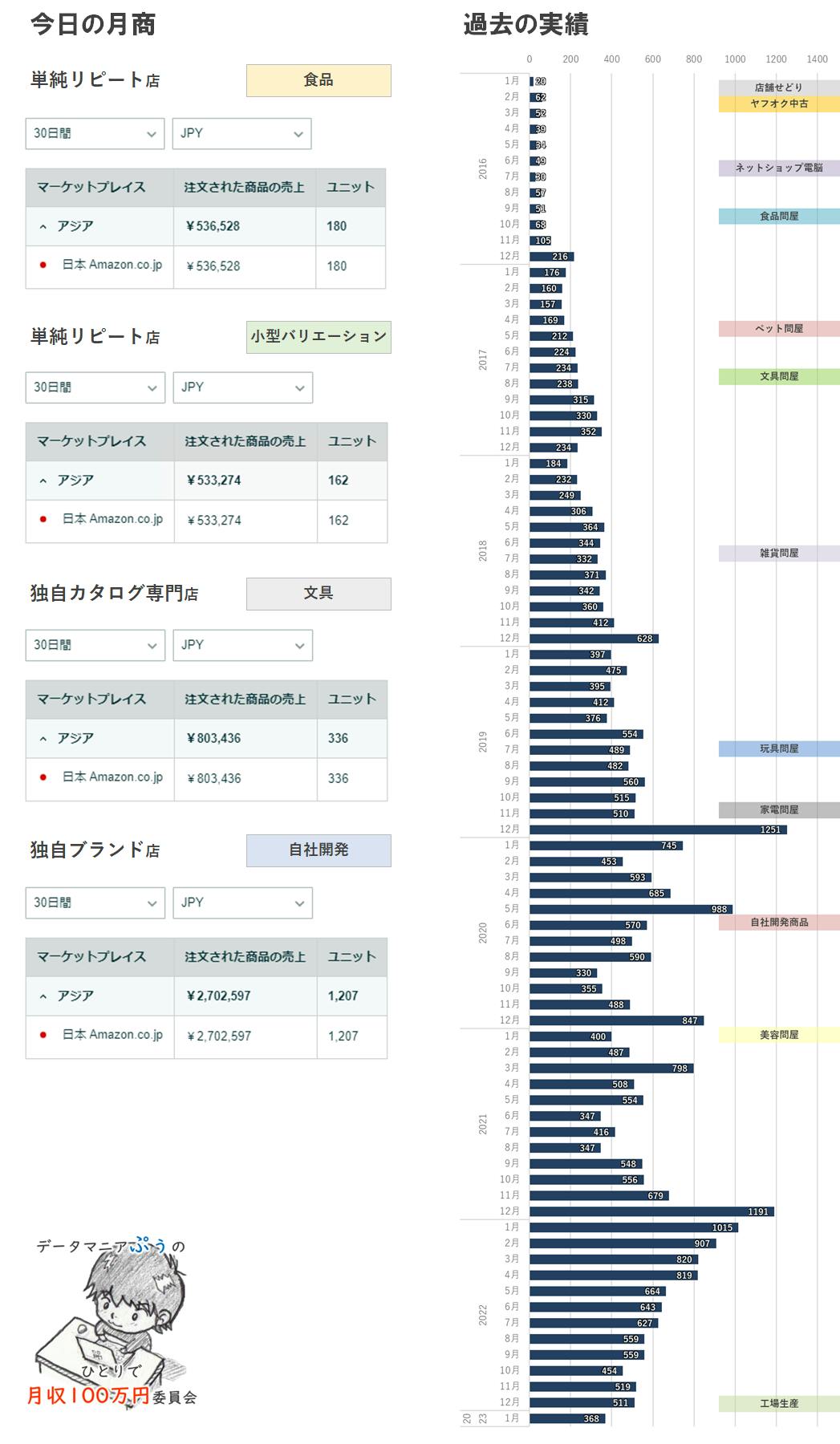Click the yellow 食品 category button
This screenshot has height=1444, width=840.
pyautogui.click(x=319, y=80)
